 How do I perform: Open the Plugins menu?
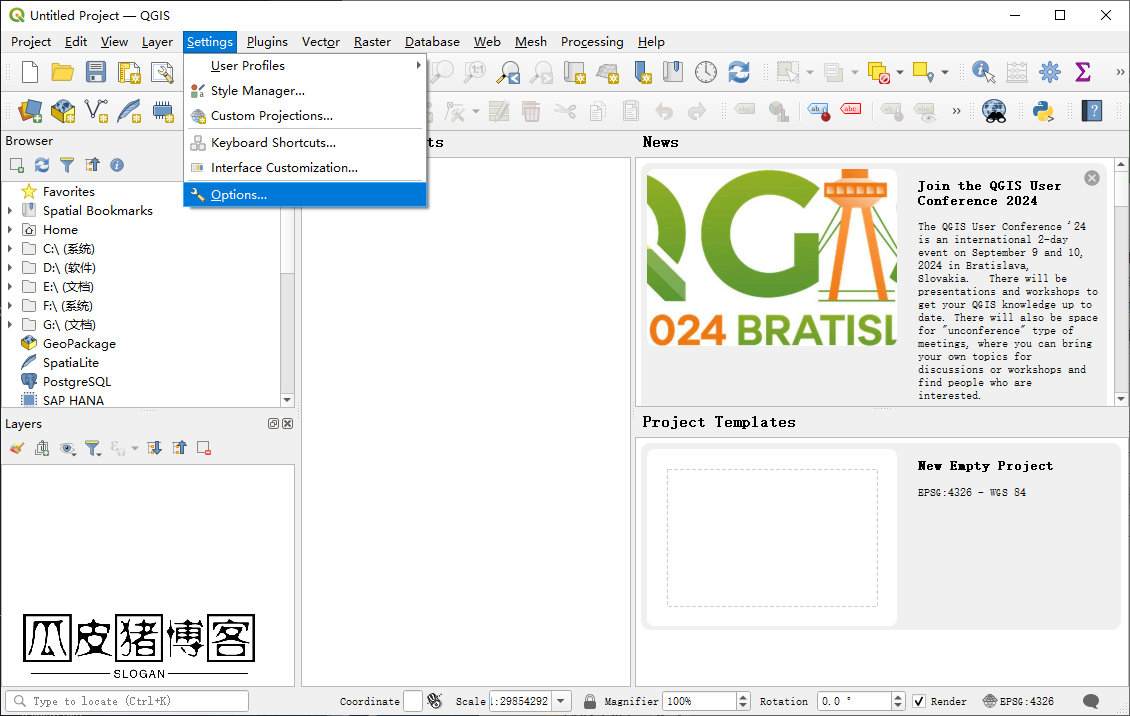pyautogui.click(x=267, y=42)
